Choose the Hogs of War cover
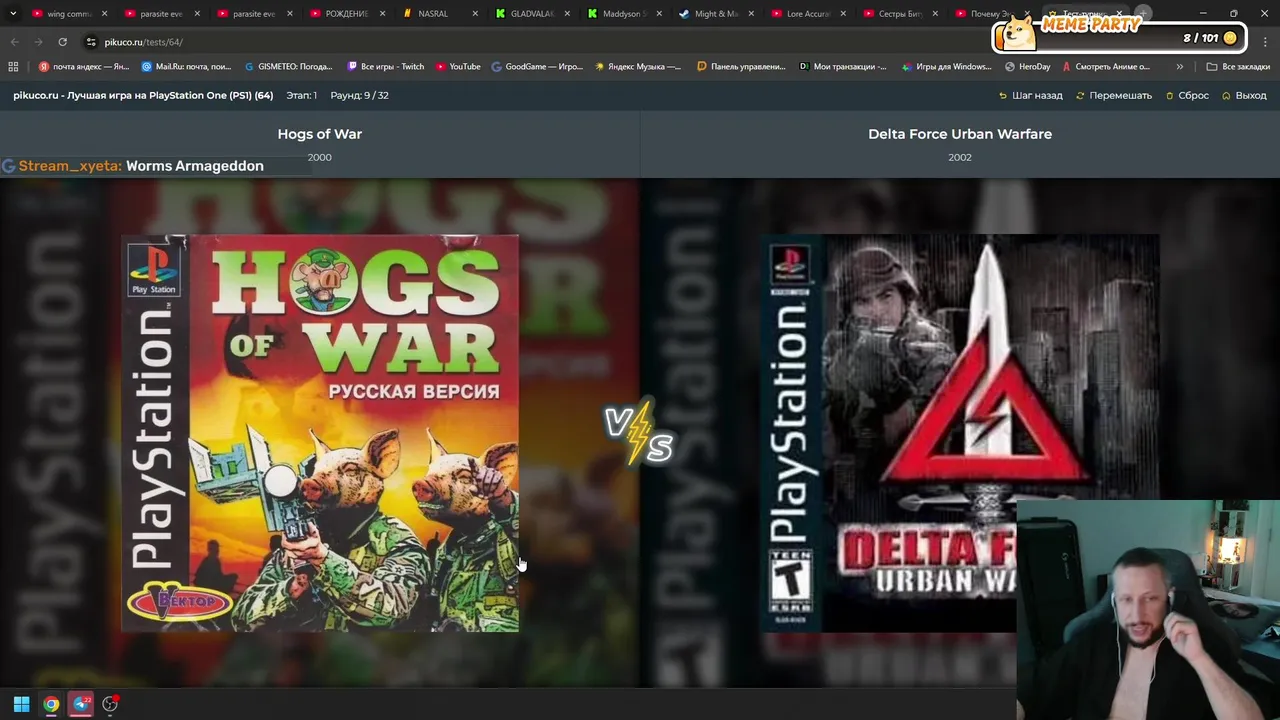Screen dimensions: 1280x720 click(320, 433)
